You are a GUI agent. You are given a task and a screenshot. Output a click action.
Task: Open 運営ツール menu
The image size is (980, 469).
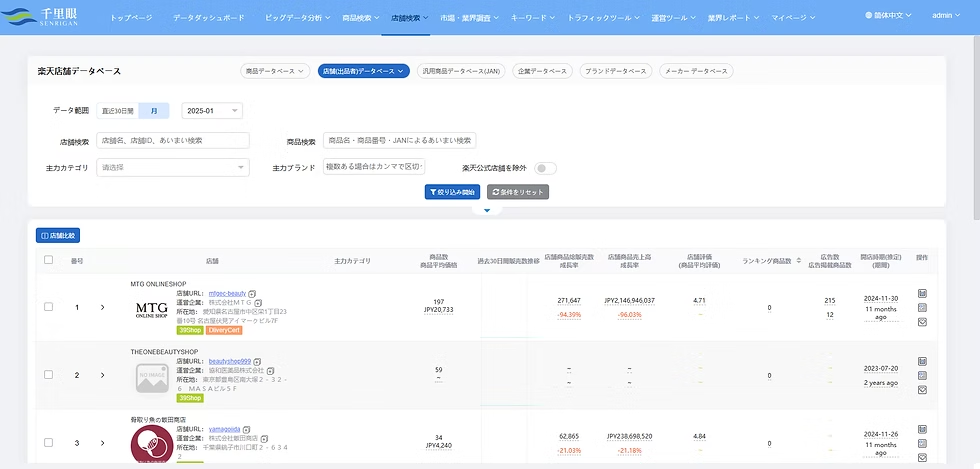(674, 18)
